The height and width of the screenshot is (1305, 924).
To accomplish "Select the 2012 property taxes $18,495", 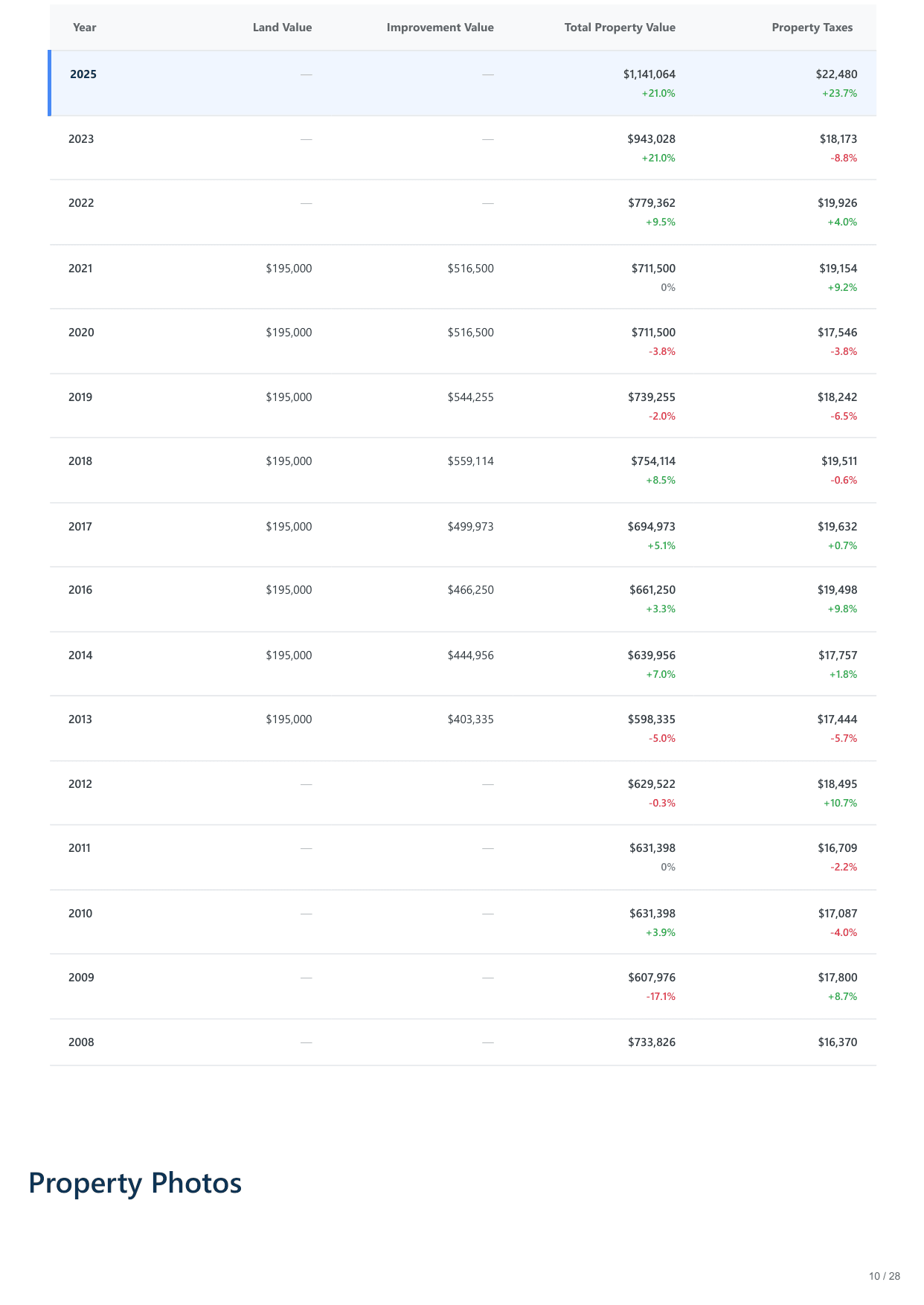I will click(x=837, y=784).
